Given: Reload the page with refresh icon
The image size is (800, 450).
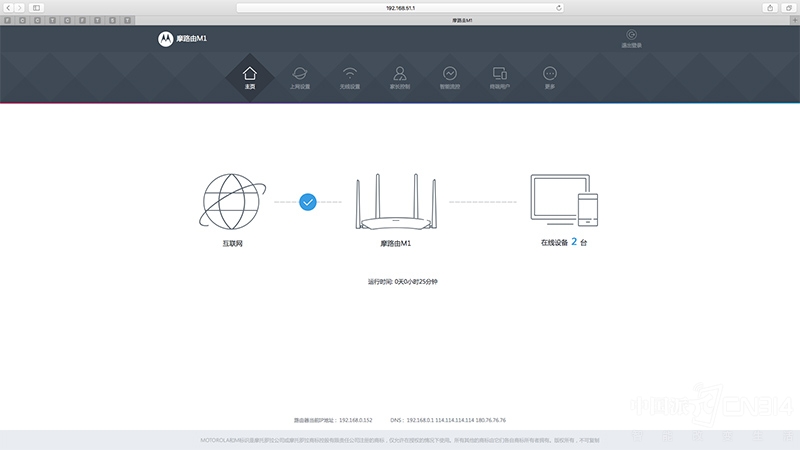Looking at the screenshot, I should pos(559,8).
